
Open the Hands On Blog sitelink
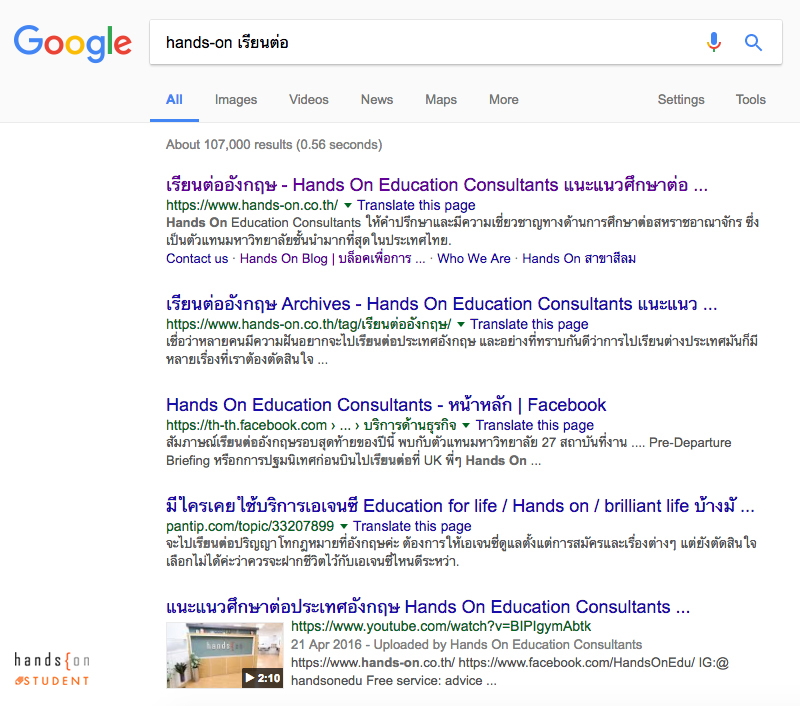333,259
